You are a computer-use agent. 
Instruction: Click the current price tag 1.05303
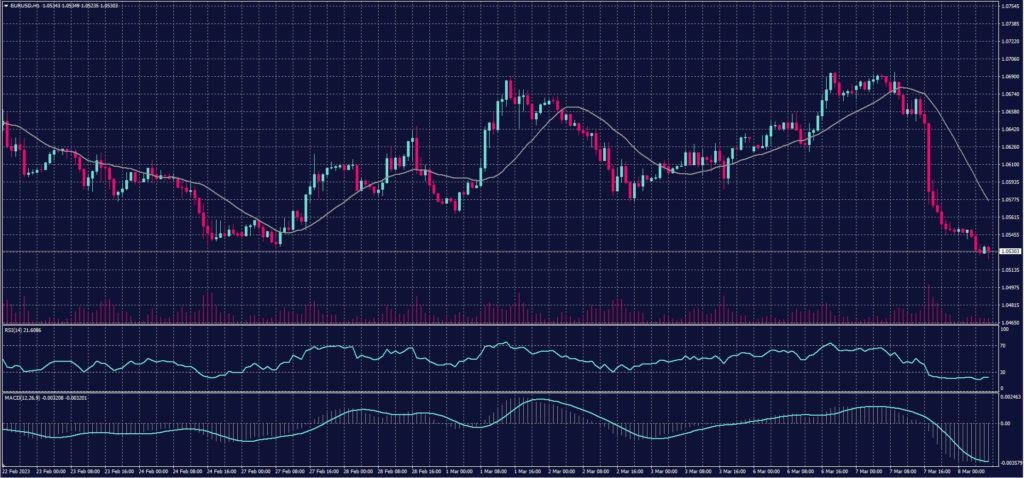point(1008,251)
